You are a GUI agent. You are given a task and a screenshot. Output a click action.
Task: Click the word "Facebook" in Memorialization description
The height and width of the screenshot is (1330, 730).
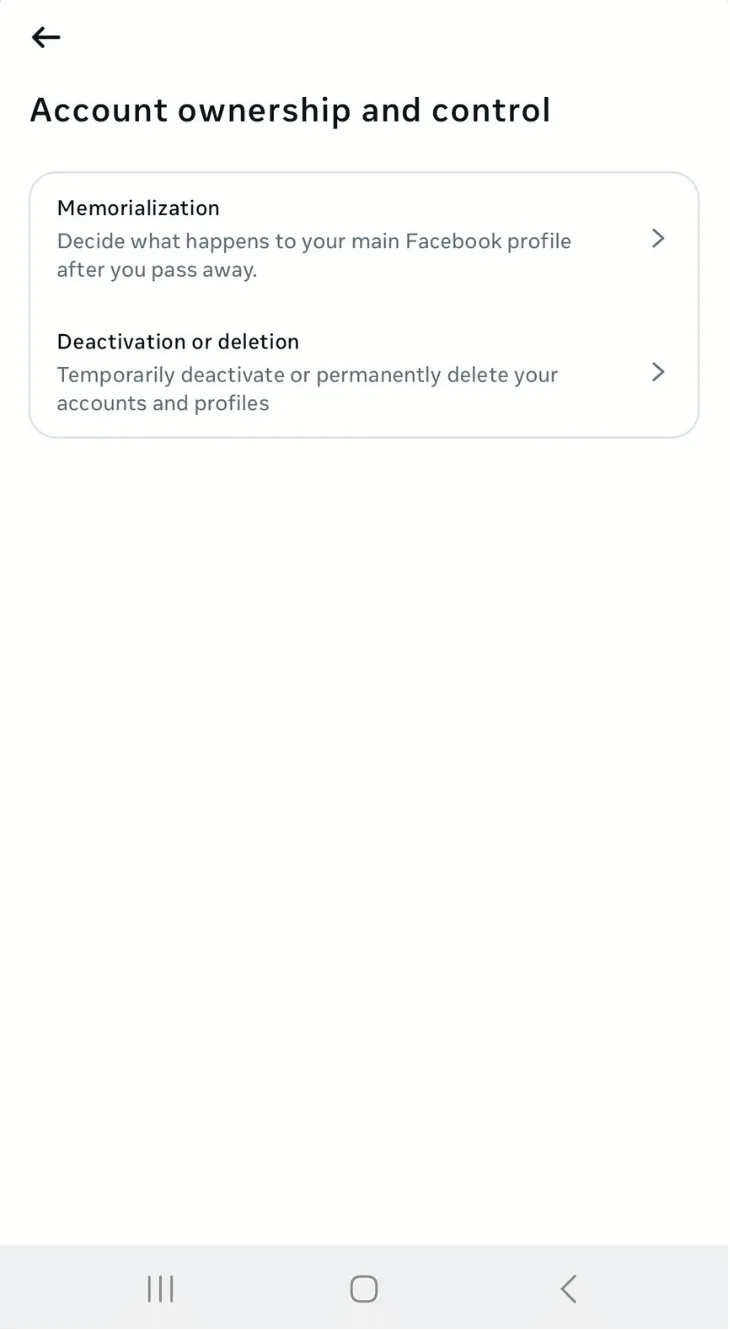click(x=455, y=241)
